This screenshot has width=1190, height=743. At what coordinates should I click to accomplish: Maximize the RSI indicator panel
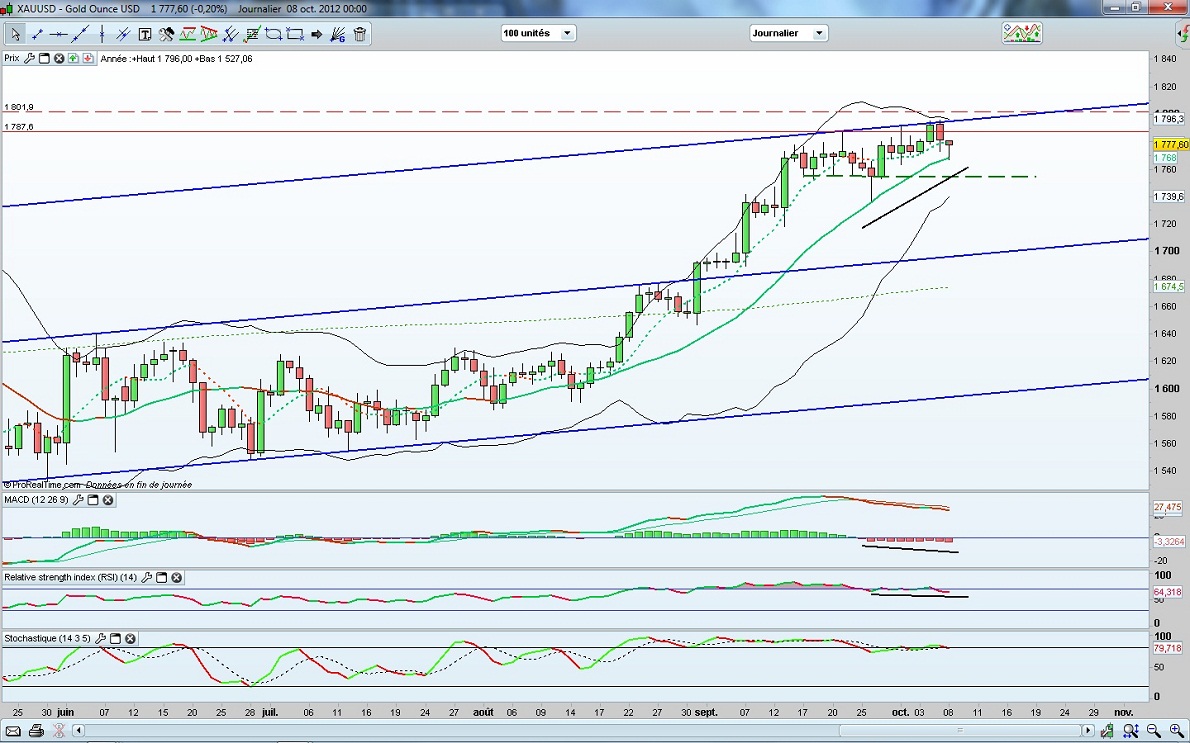161,578
